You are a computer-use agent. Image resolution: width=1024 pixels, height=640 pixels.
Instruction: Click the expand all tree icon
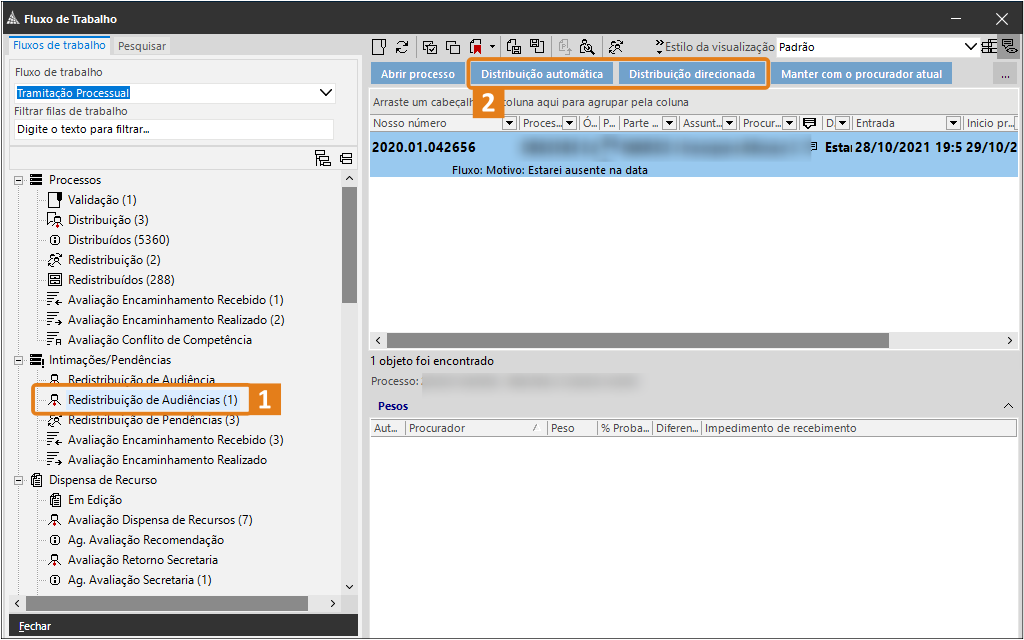(x=322, y=158)
